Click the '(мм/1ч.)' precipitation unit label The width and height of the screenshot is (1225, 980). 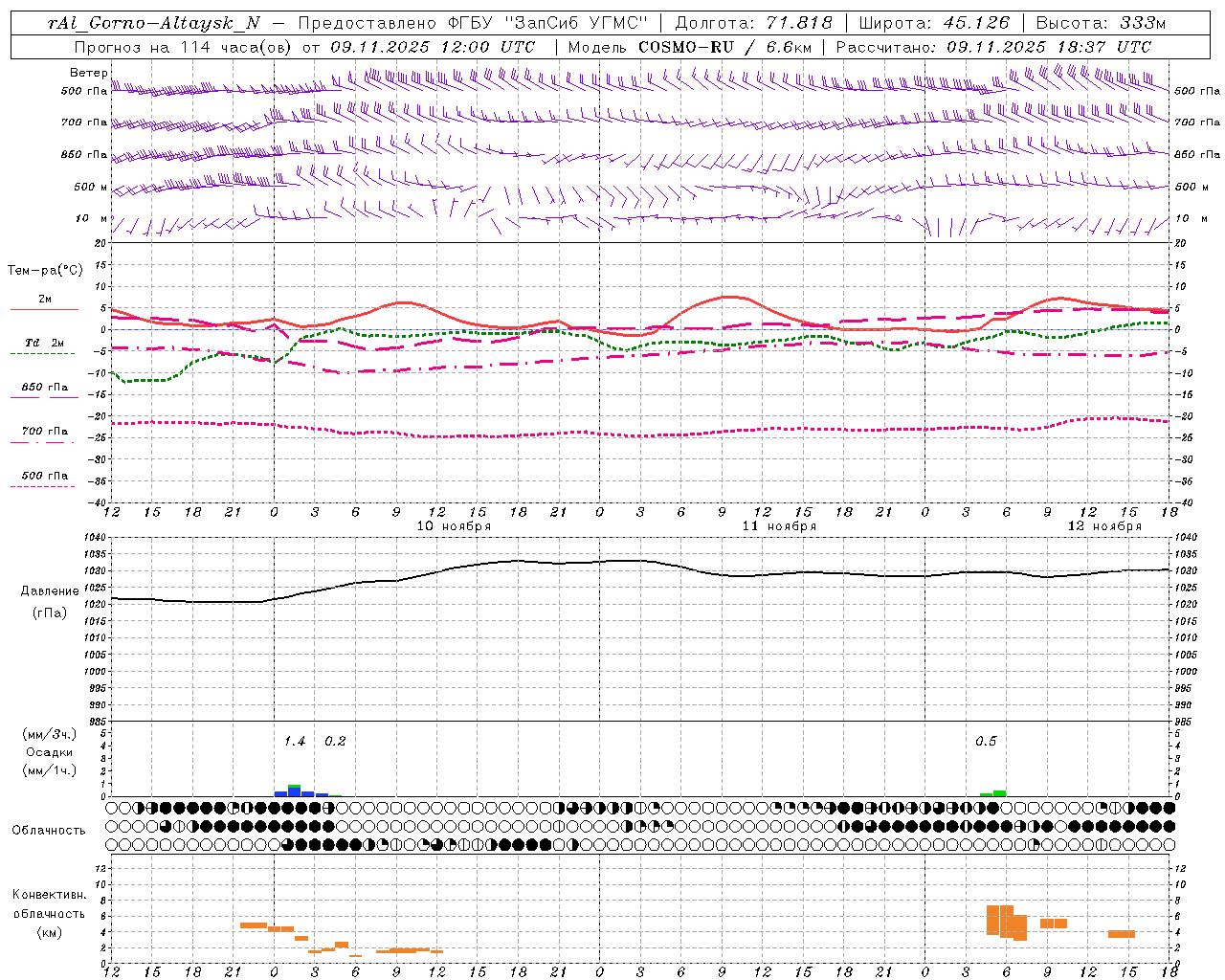tap(49, 770)
